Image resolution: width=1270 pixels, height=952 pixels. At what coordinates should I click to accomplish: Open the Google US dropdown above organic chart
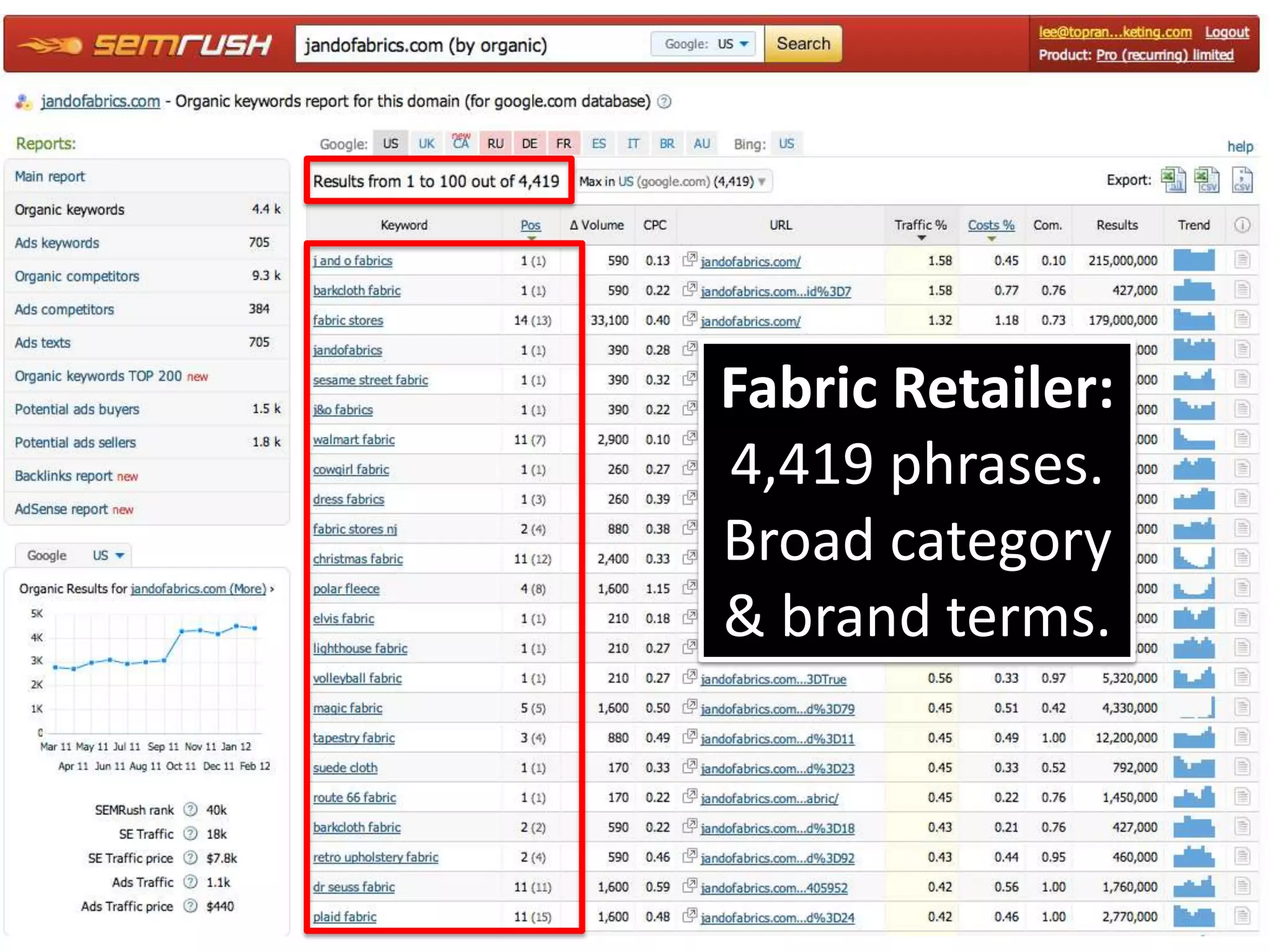[x=74, y=555]
